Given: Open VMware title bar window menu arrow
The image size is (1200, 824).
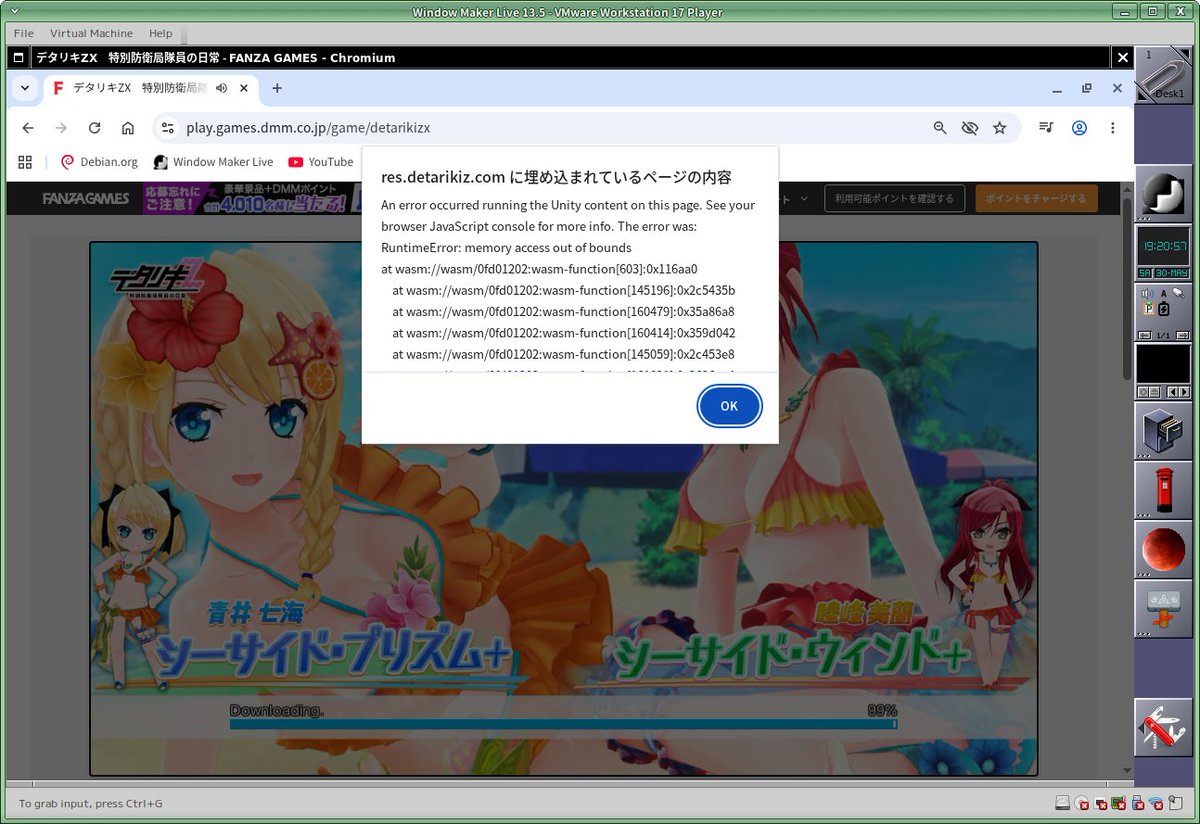Looking at the screenshot, I should tap(13, 12).
